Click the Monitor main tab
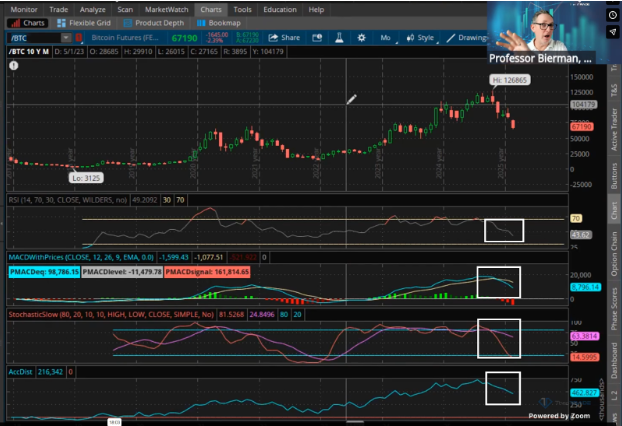The width and height of the screenshot is (622, 426). [24, 10]
